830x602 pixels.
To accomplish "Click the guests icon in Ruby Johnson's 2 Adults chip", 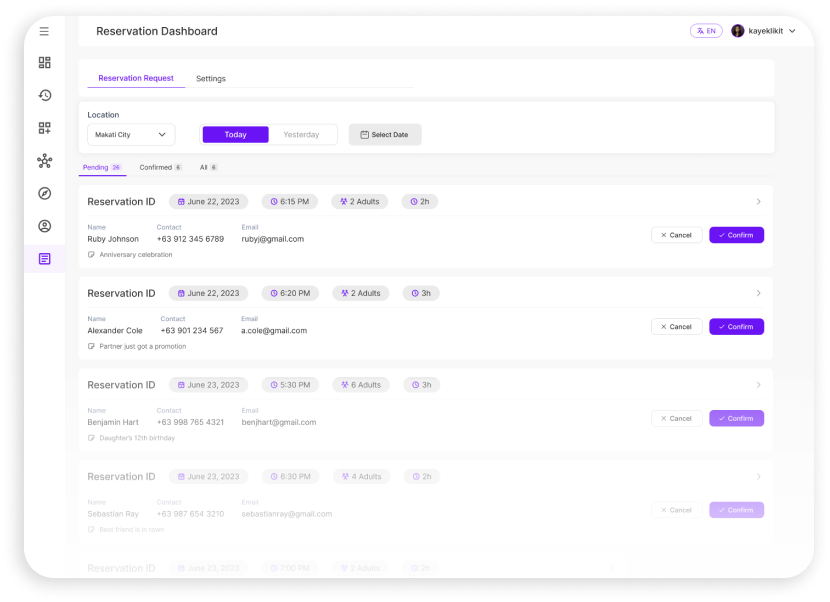I will pyautogui.click(x=344, y=202).
